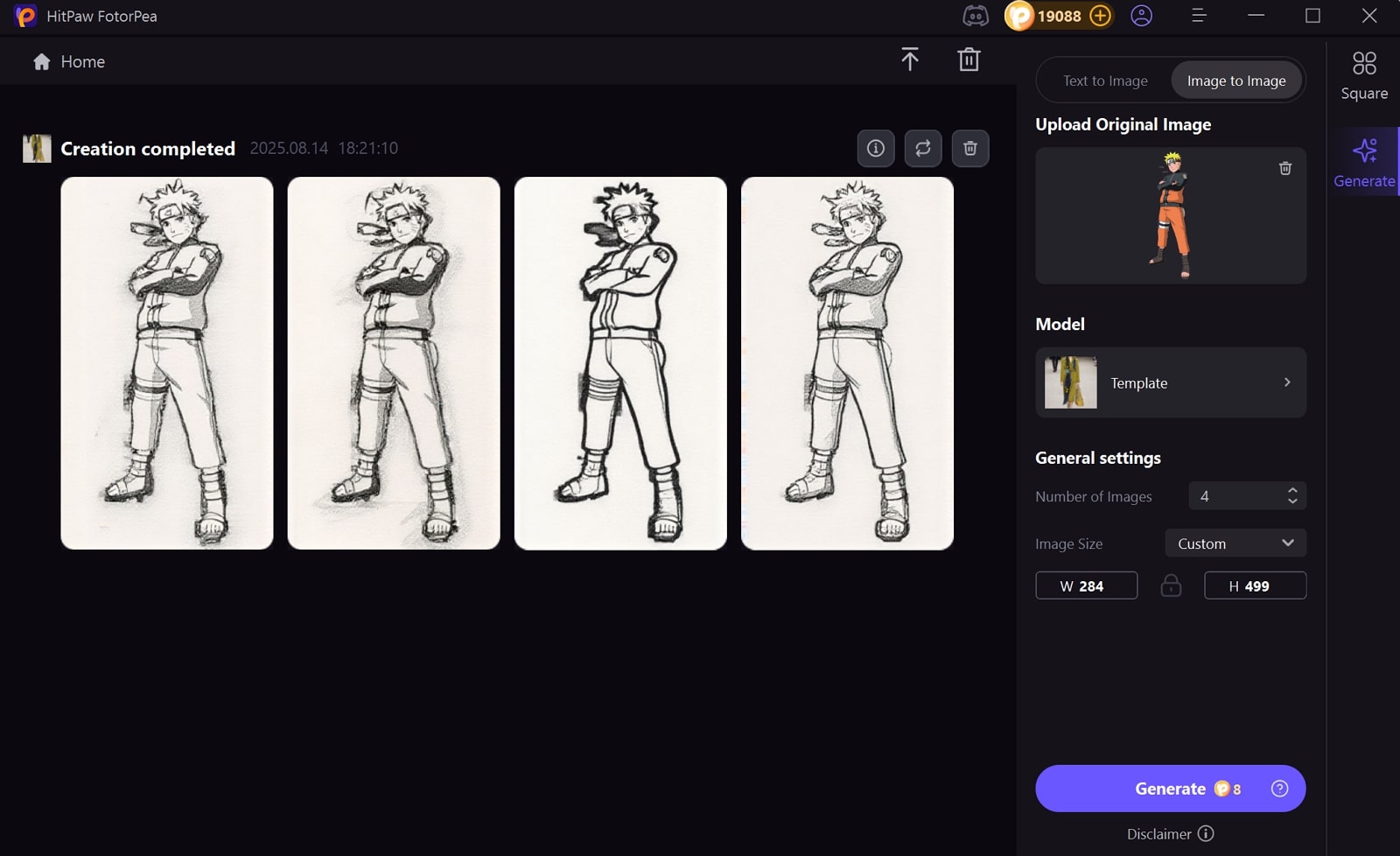Screen dimensions: 1400x856
Task: Open the third bold-line sketch image
Action: (x=620, y=363)
